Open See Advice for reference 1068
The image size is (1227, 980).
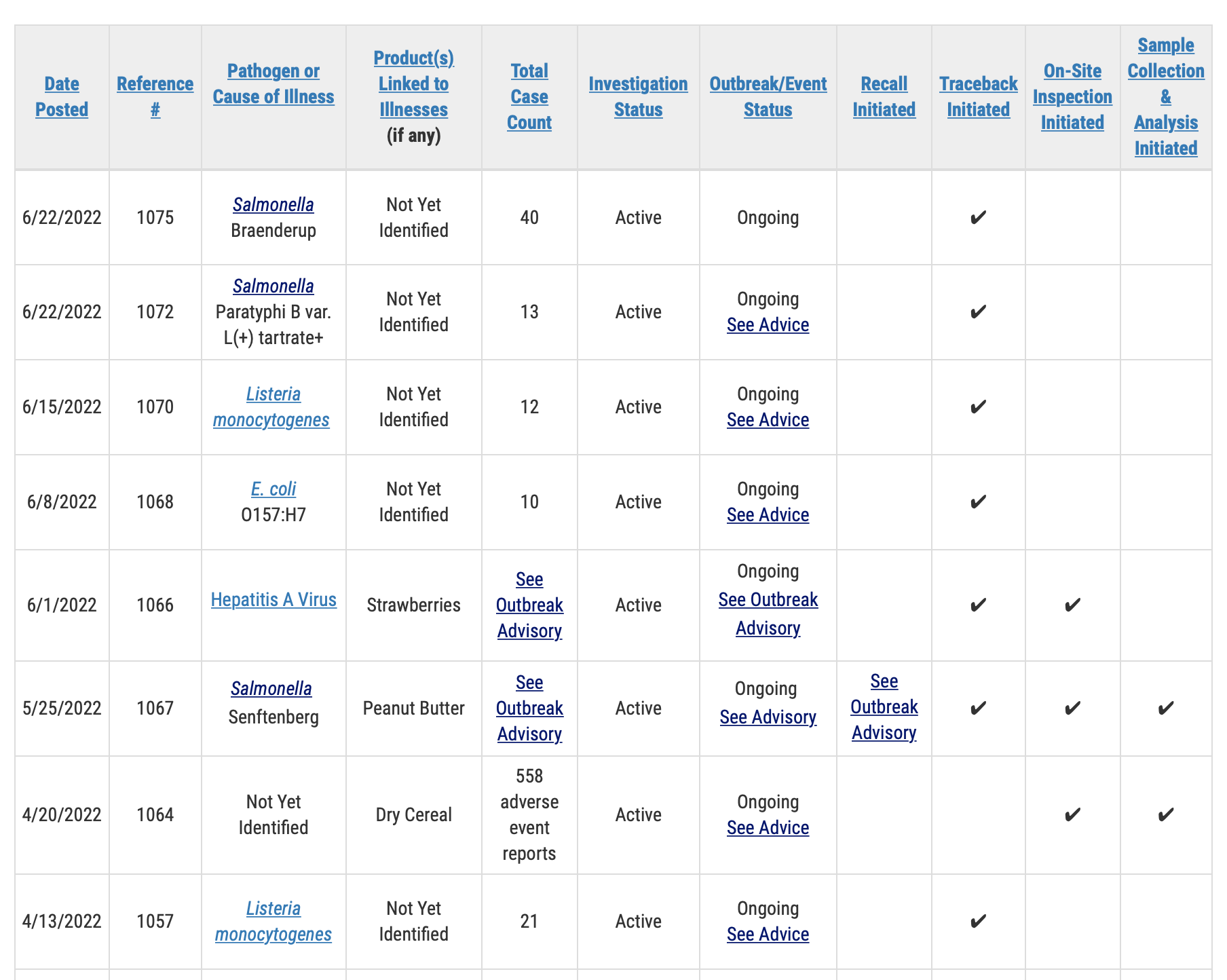(768, 514)
